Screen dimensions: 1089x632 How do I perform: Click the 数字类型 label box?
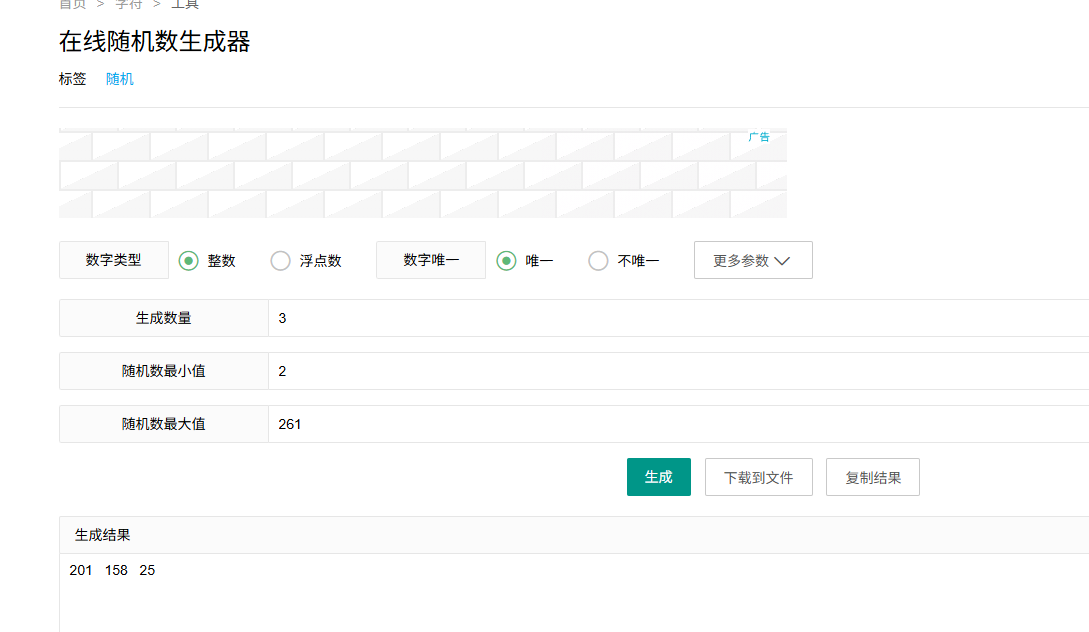[x=114, y=260]
